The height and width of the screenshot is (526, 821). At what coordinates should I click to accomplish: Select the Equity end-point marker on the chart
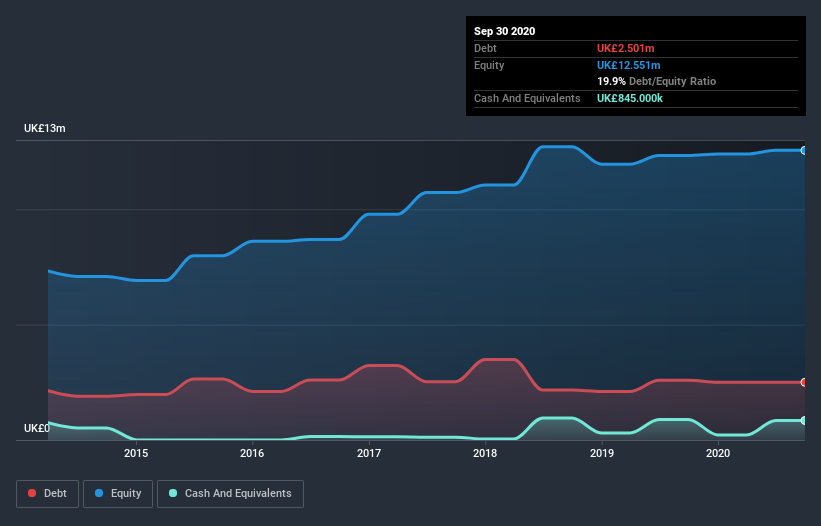[804, 151]
